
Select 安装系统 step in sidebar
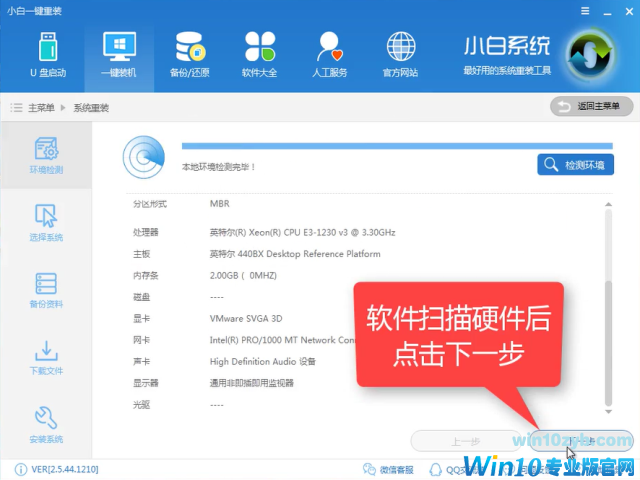(46, 425)
